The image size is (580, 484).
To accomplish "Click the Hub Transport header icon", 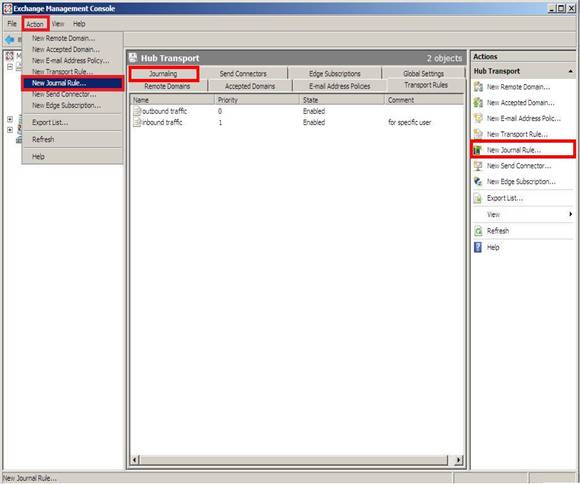I will pyautogui.click(x=133, y=58).
